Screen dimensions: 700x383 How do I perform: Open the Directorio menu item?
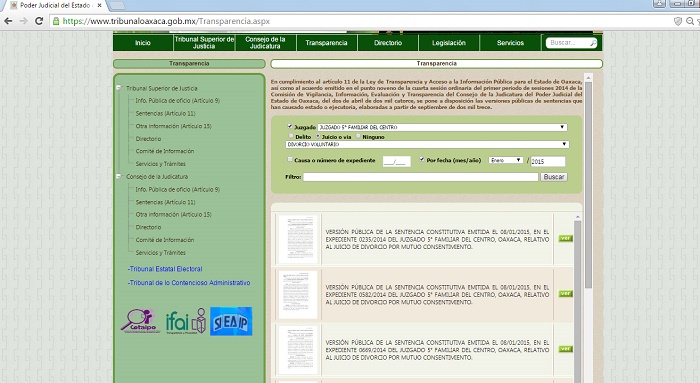[388, 43]
